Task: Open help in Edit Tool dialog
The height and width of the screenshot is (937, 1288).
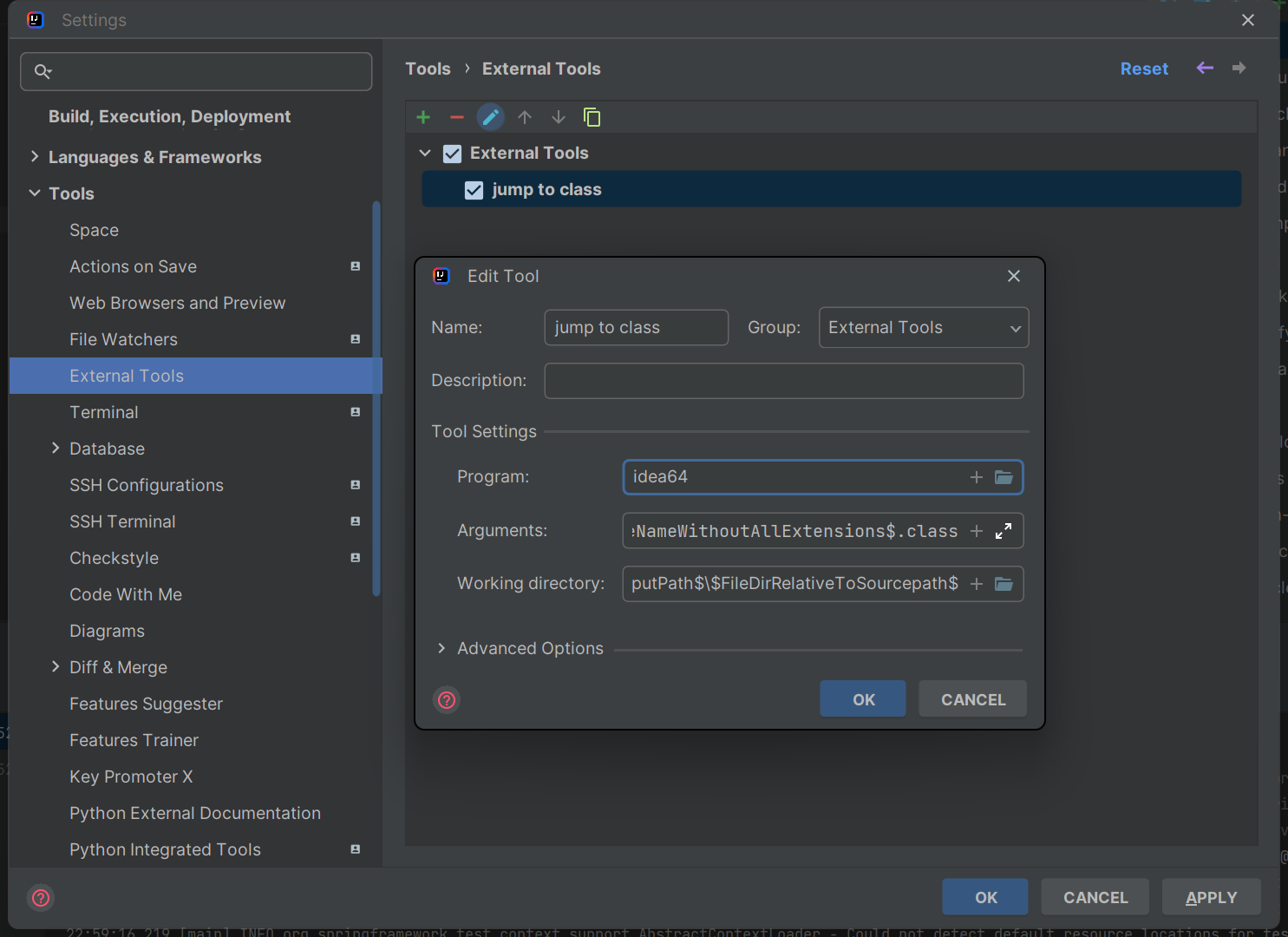Action: (x=447, y=700)
